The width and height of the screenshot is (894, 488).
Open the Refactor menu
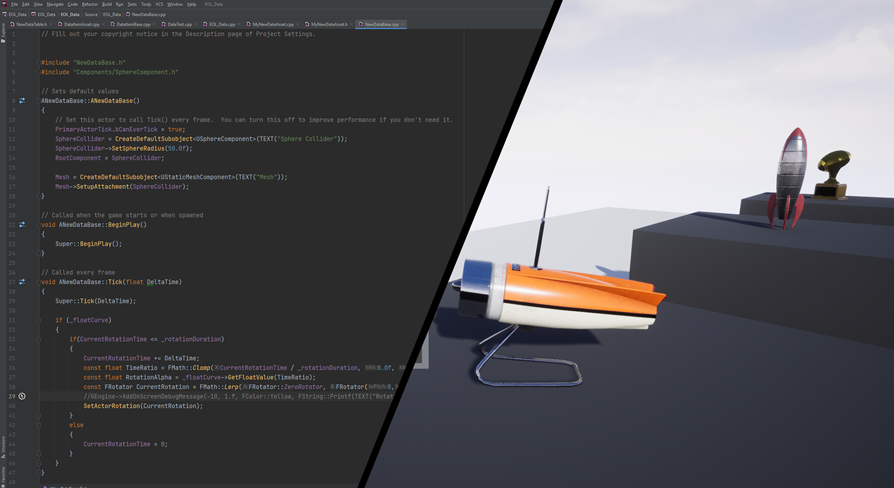[90, 4]
